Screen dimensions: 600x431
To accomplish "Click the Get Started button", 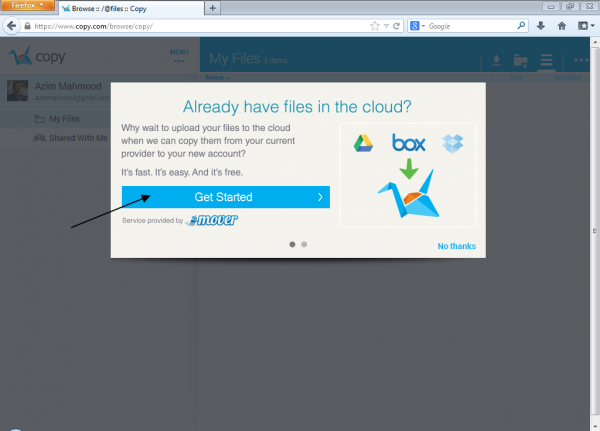I will click(x=226, y=197).
